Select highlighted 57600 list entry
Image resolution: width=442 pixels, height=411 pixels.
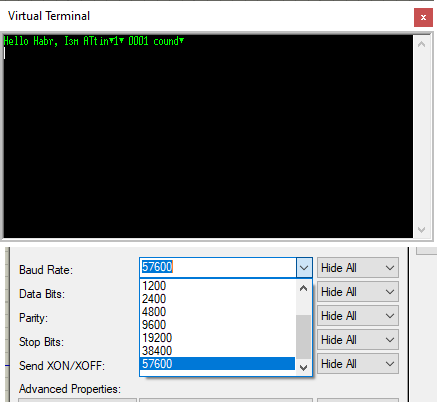pyautogui.click(x=217, y=364)
